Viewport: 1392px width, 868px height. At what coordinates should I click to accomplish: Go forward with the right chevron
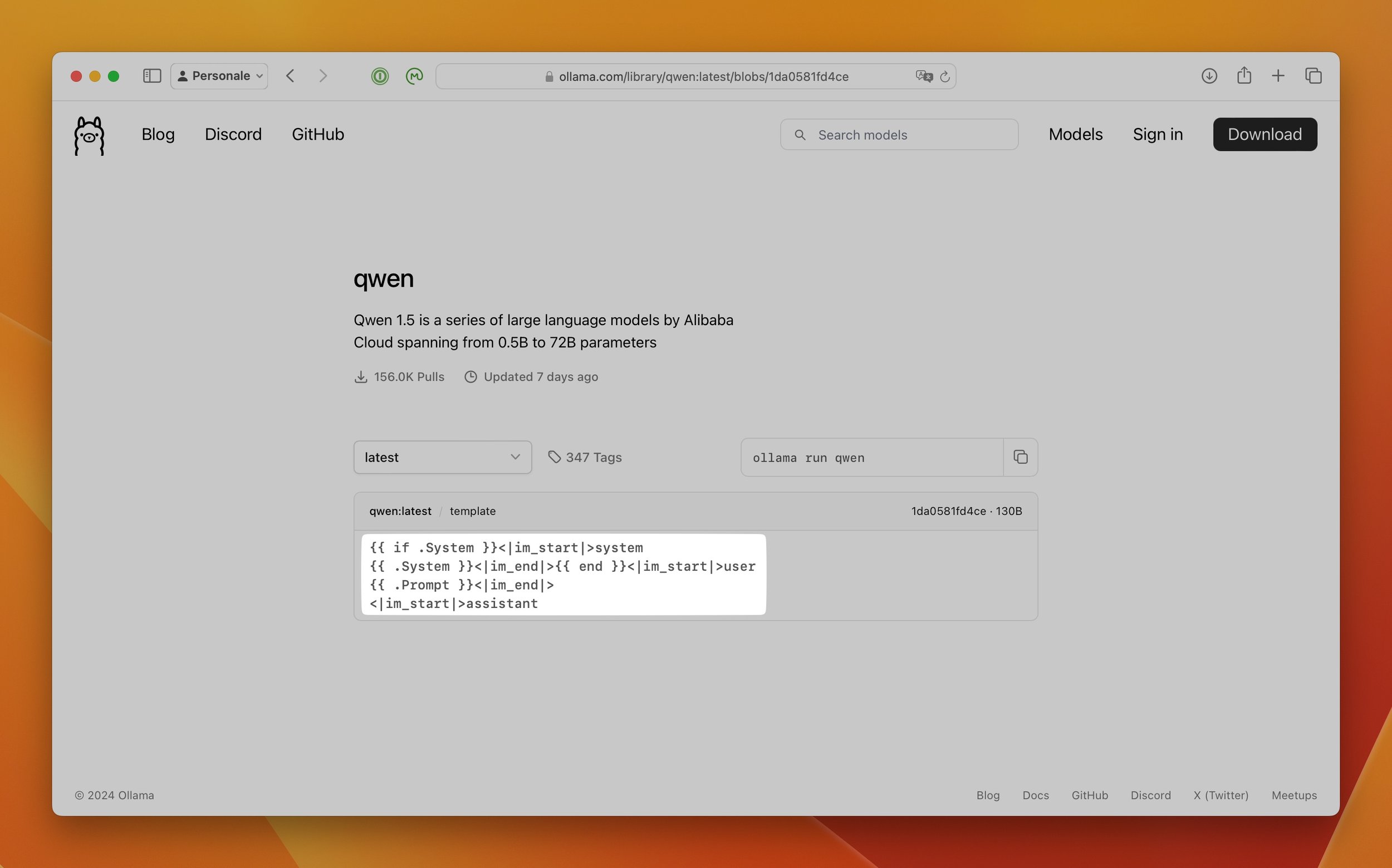point(323,76)
